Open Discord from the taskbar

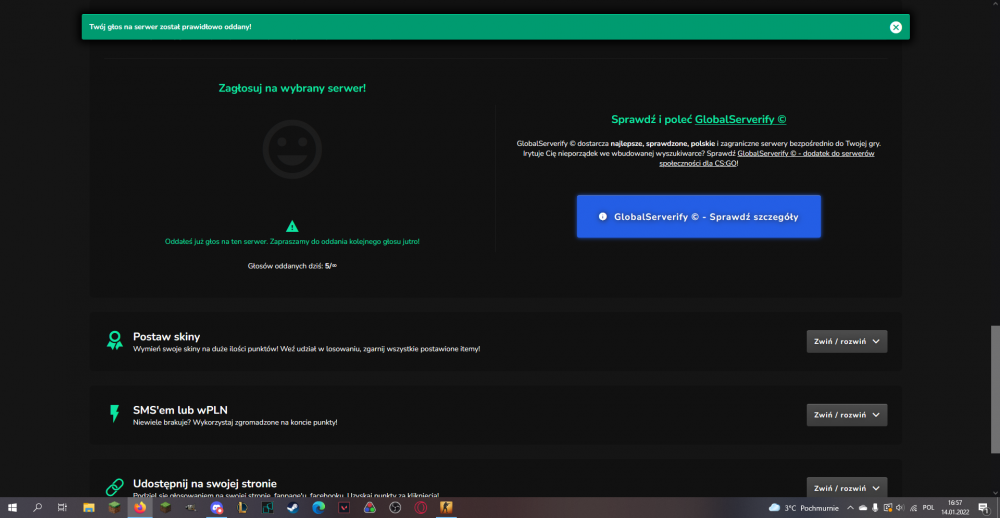click(217, 508)
